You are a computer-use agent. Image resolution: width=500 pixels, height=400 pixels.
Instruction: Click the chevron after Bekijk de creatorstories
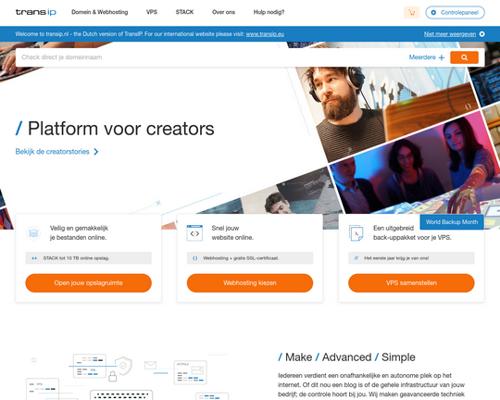coord(96,152)
